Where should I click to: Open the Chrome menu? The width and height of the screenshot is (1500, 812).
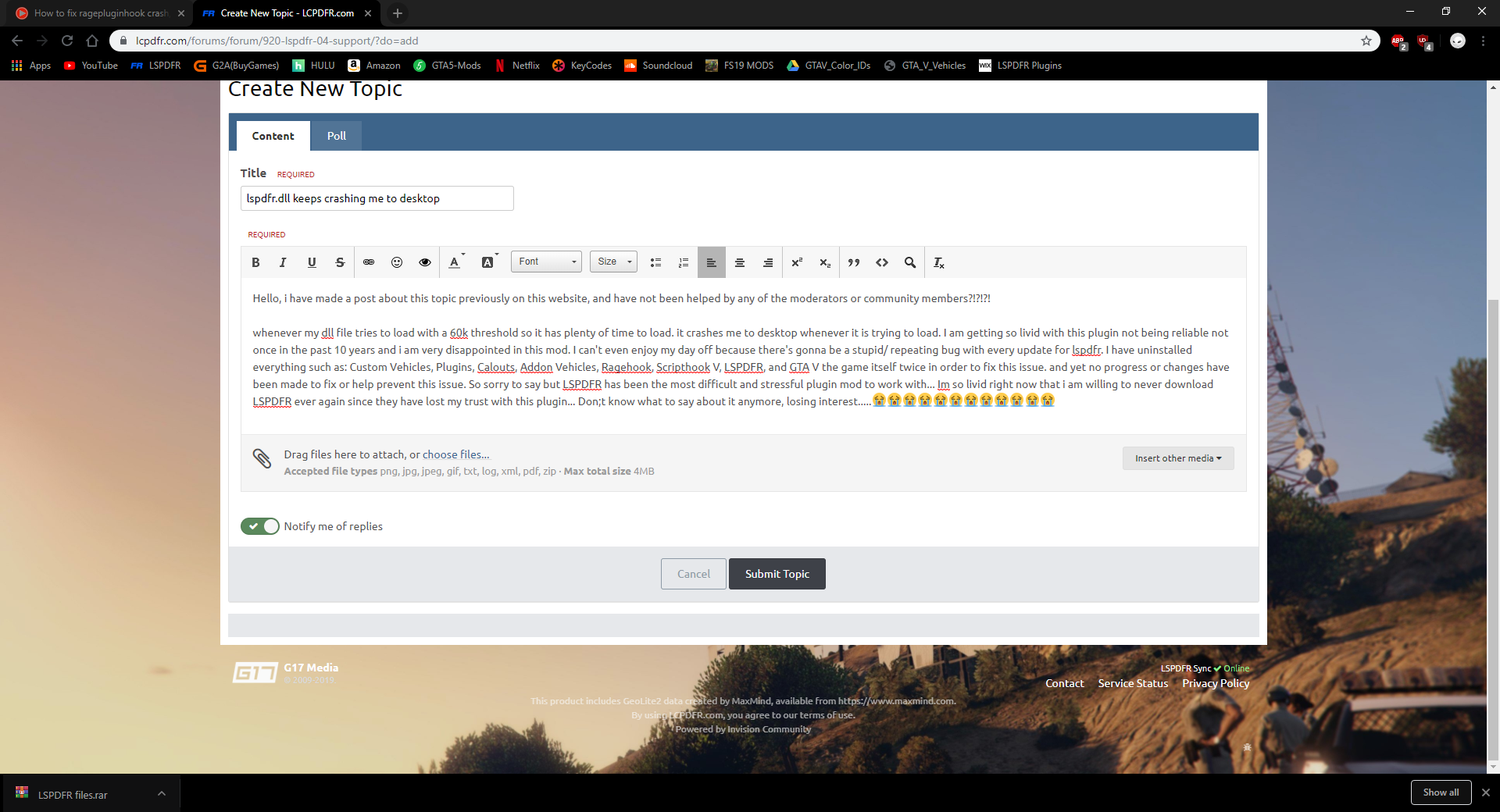click(1483, 41)
